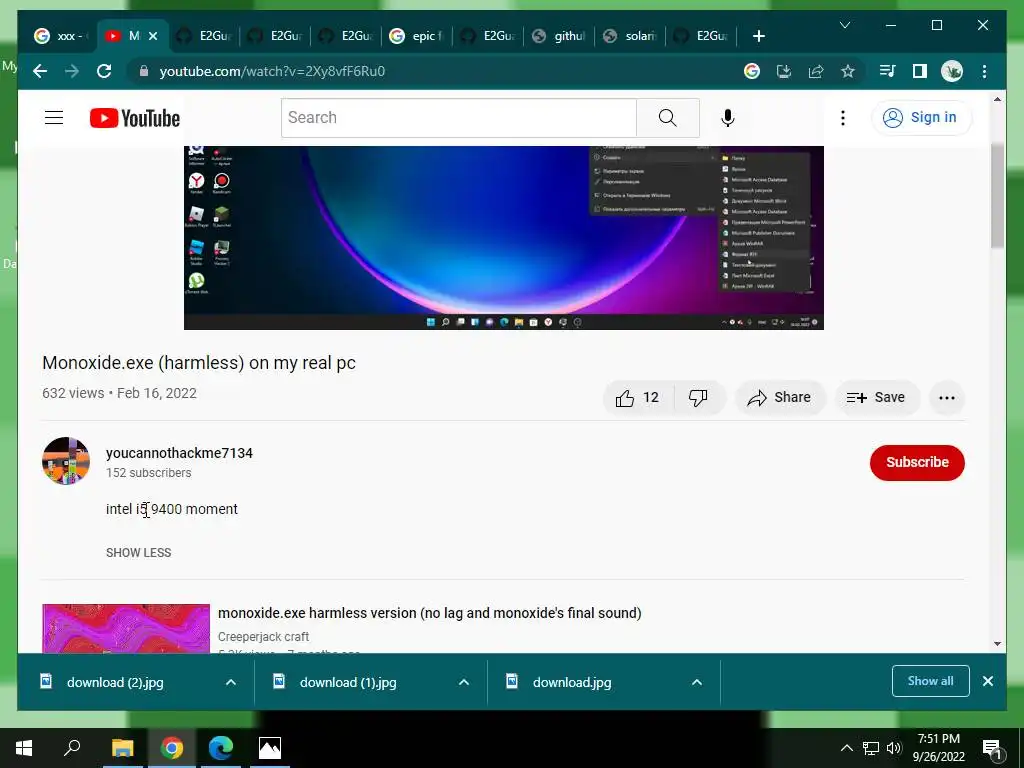Search with voice microphone icon
The height and width of the screenshot is (768, 1024).
click(x=728, y=118)
